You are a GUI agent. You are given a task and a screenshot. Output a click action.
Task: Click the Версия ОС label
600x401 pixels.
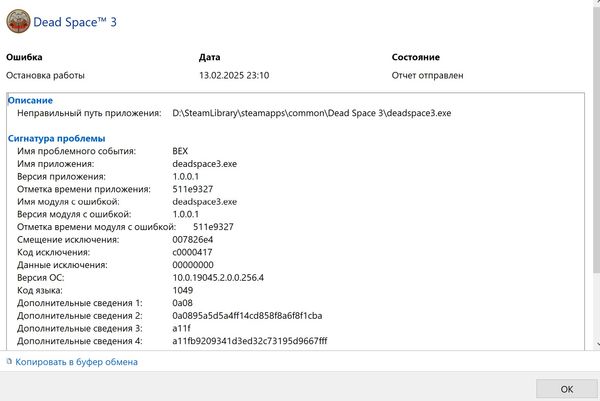(41, 277)
